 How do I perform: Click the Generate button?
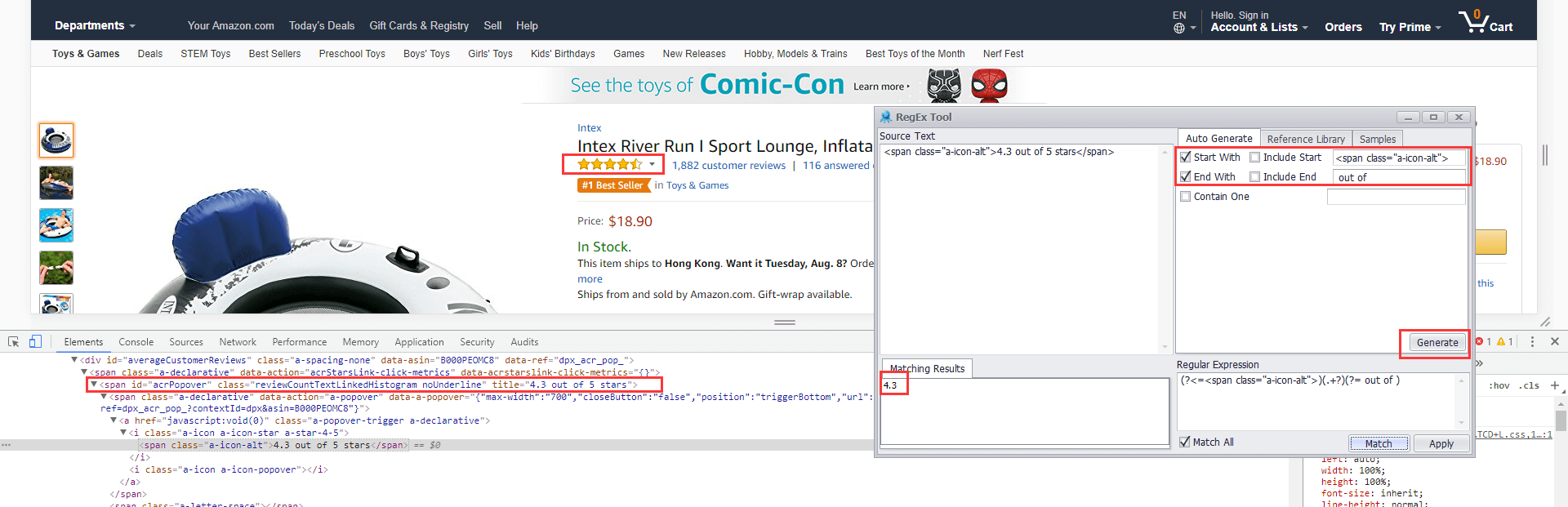[1437, 342]
